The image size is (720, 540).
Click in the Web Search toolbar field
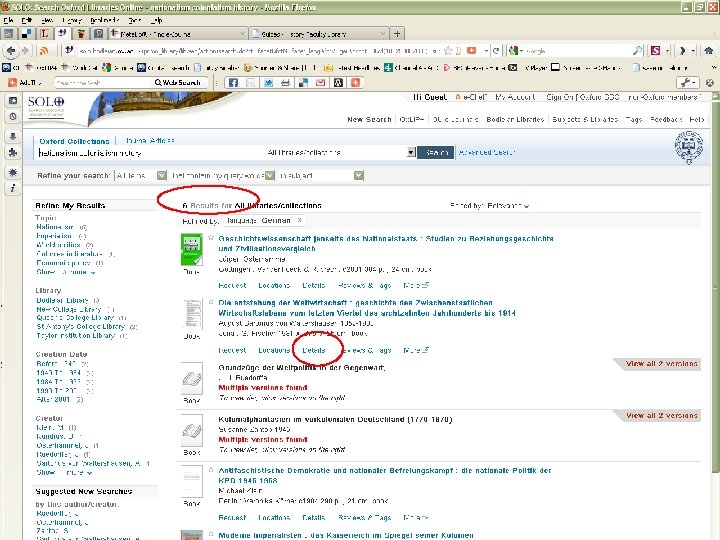click(103, 83)
